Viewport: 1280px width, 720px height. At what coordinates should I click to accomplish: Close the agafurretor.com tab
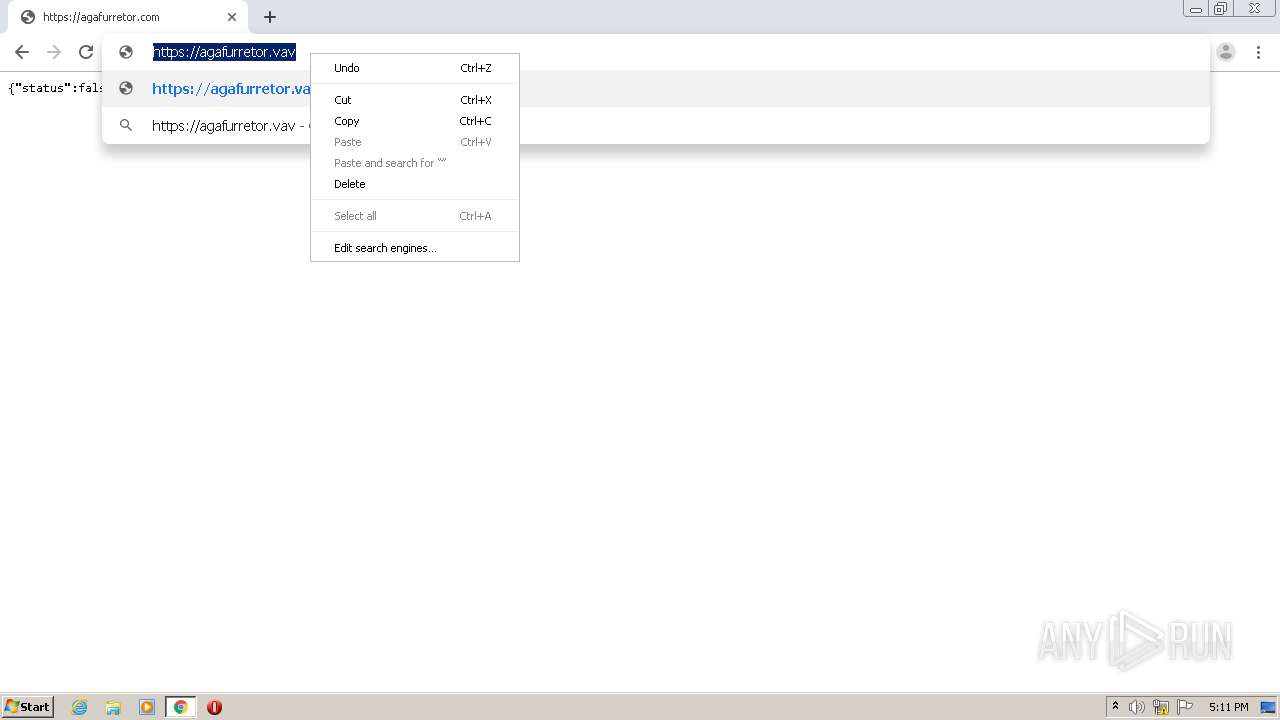click(232, 17)
